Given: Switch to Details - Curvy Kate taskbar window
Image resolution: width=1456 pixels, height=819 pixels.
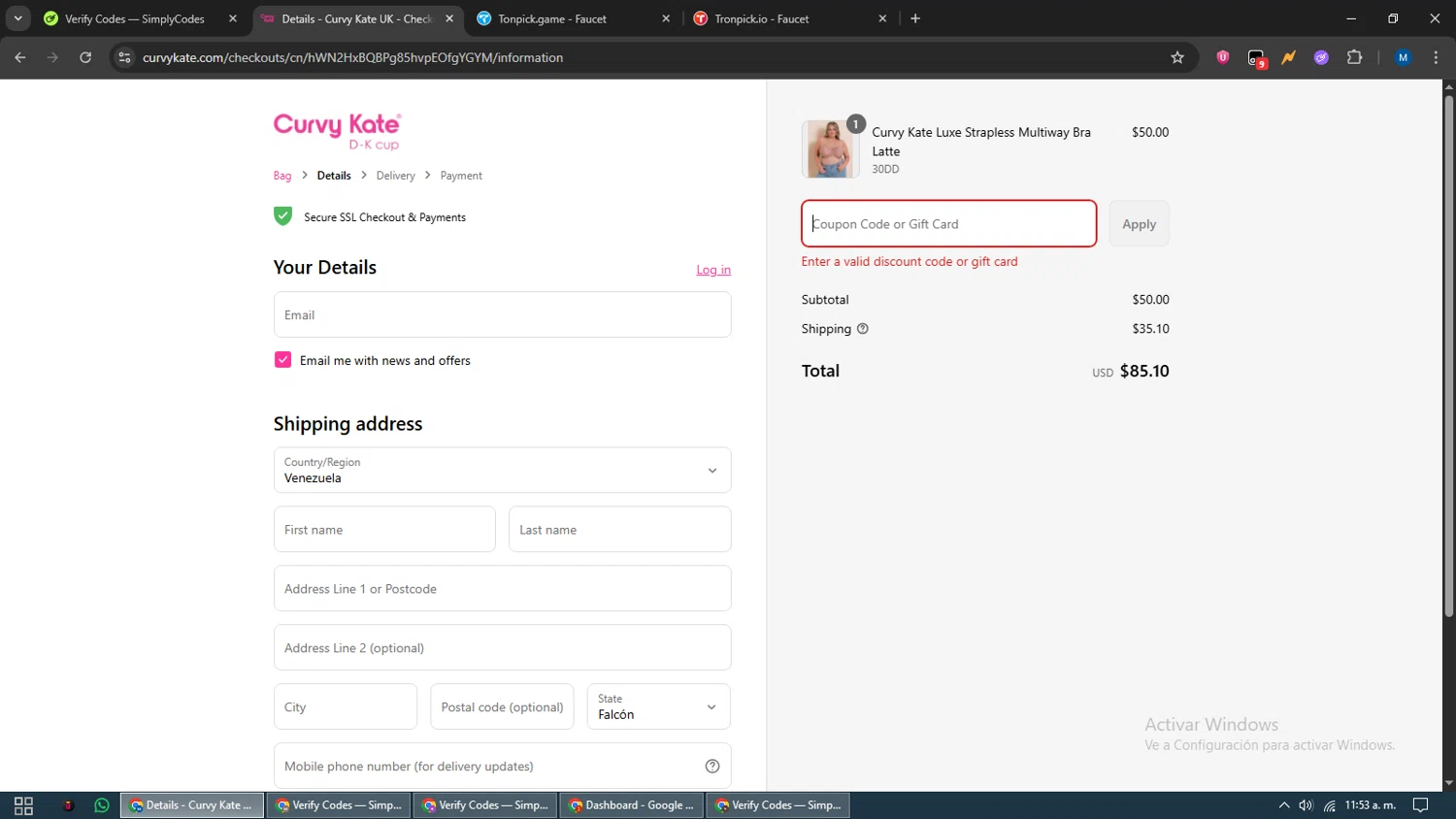Looking at the screenshot, I should pyautogui.click(x=192, y=805).
